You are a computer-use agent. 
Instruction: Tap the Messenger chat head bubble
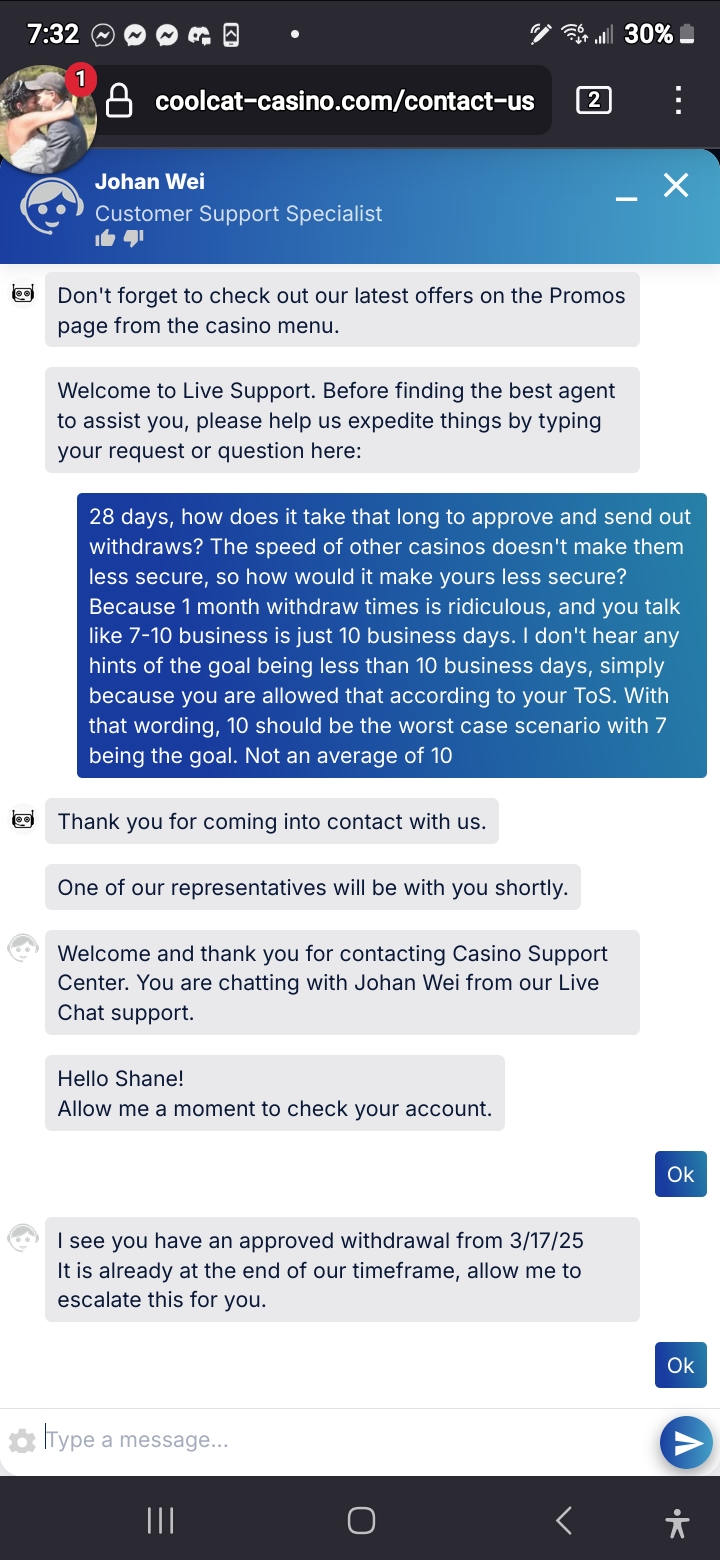click(x=48, y=112)
